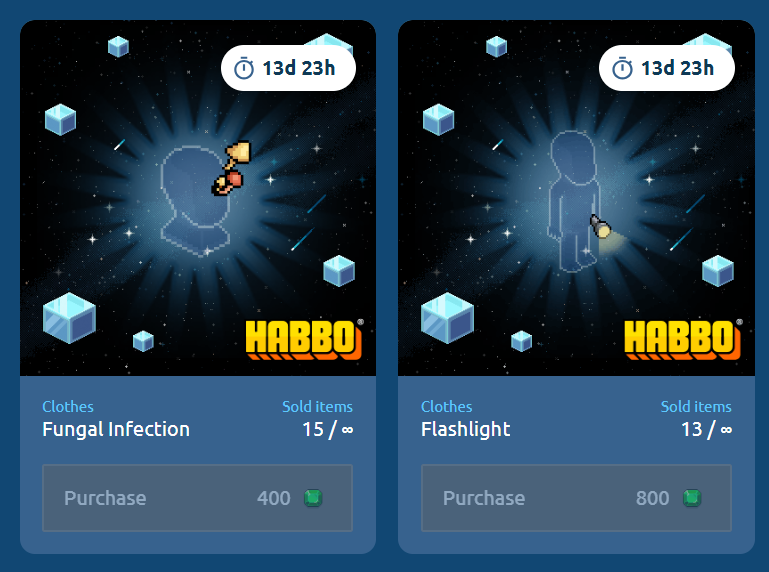769x572 pixels.
Task: Click the 13 / ∞ sold counter
Action: [x=707, y=430]
